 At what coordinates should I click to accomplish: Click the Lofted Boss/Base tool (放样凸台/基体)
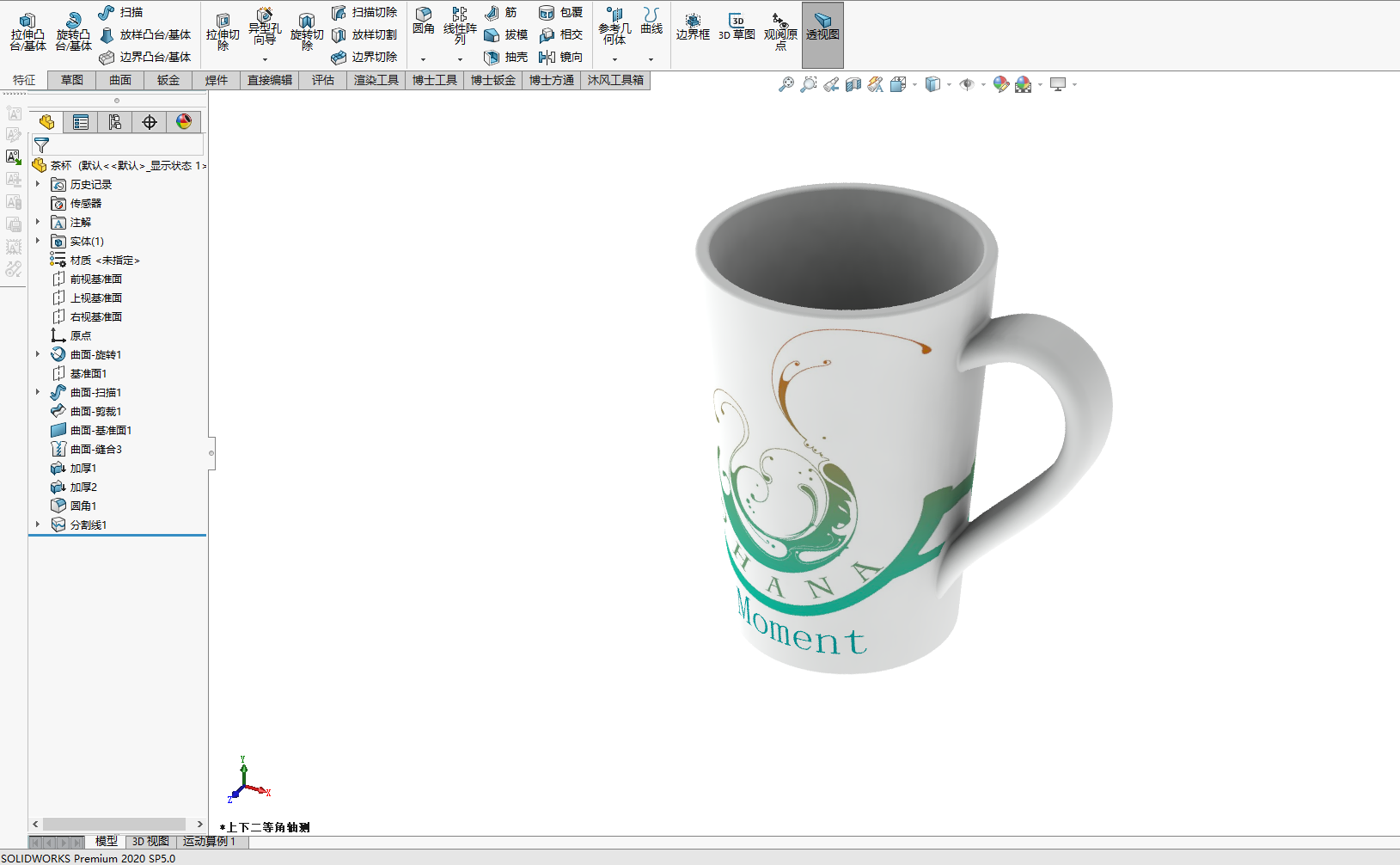[x=144, y=34]
